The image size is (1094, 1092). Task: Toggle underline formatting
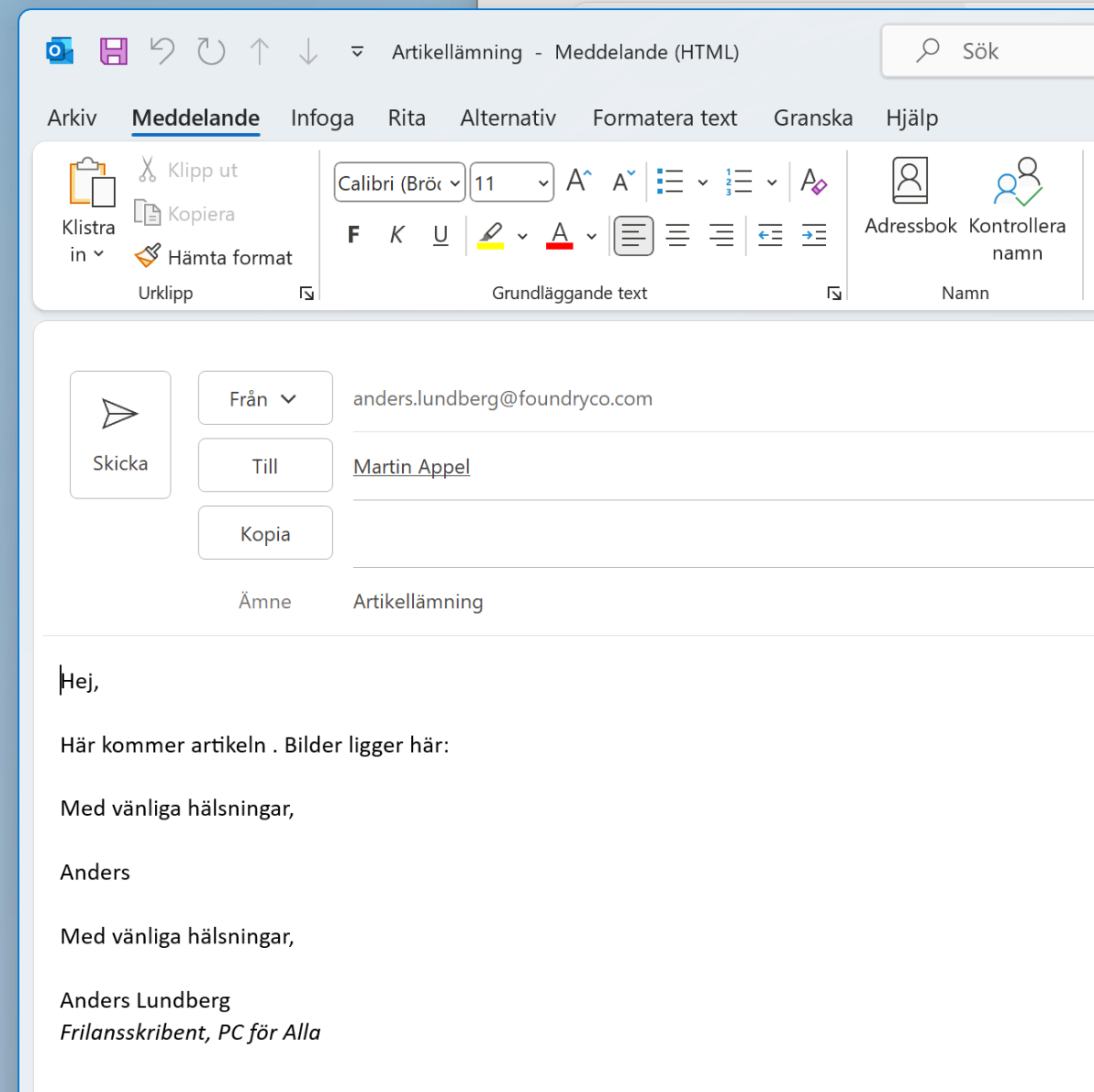[440, 234]
